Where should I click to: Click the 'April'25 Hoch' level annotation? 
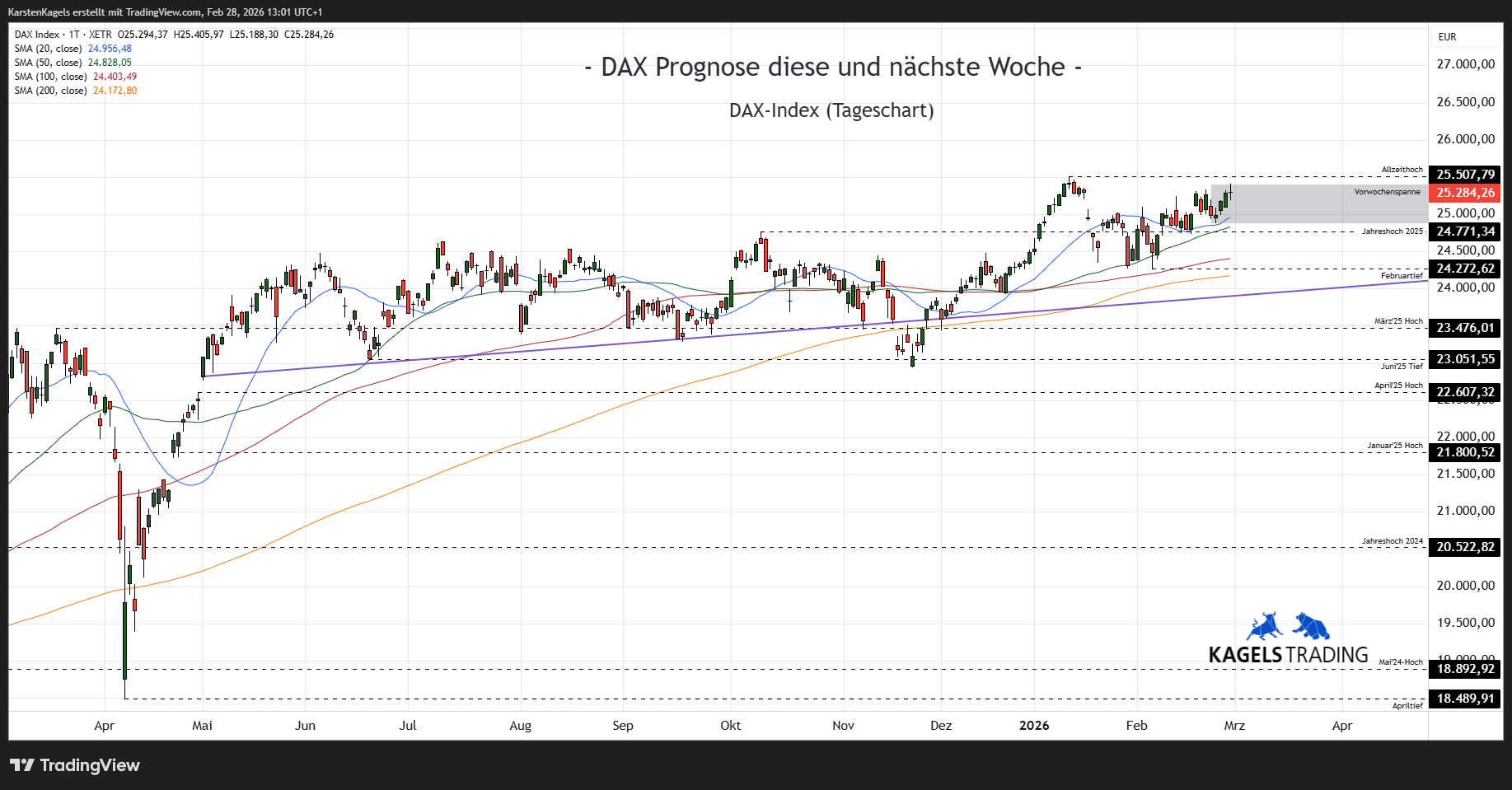point(1398,386)
